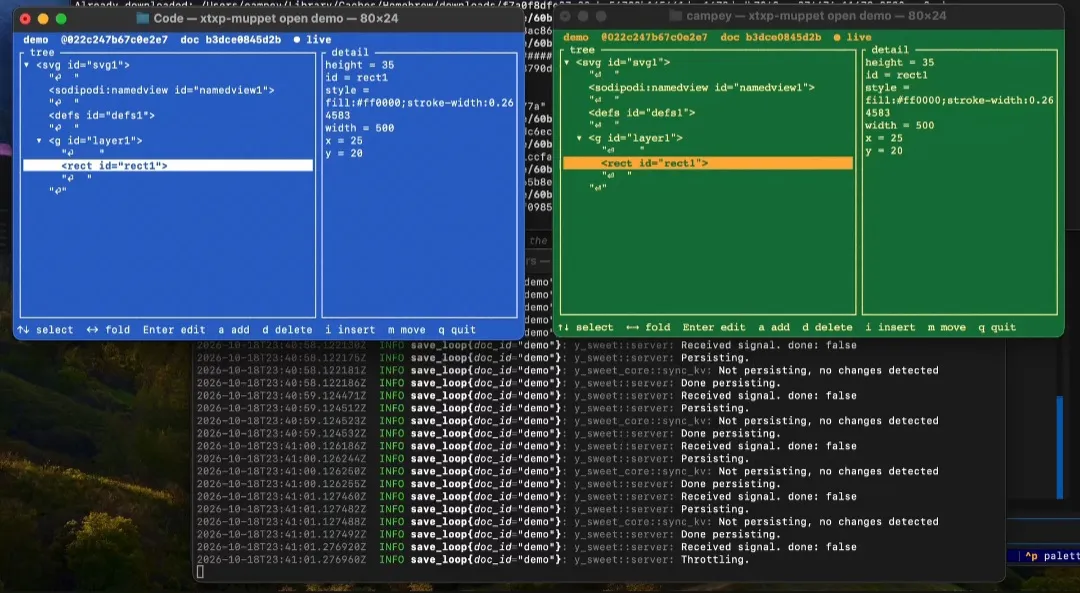
Task: Click "d delete" hint in green window footer
Action: pos(827,327)
